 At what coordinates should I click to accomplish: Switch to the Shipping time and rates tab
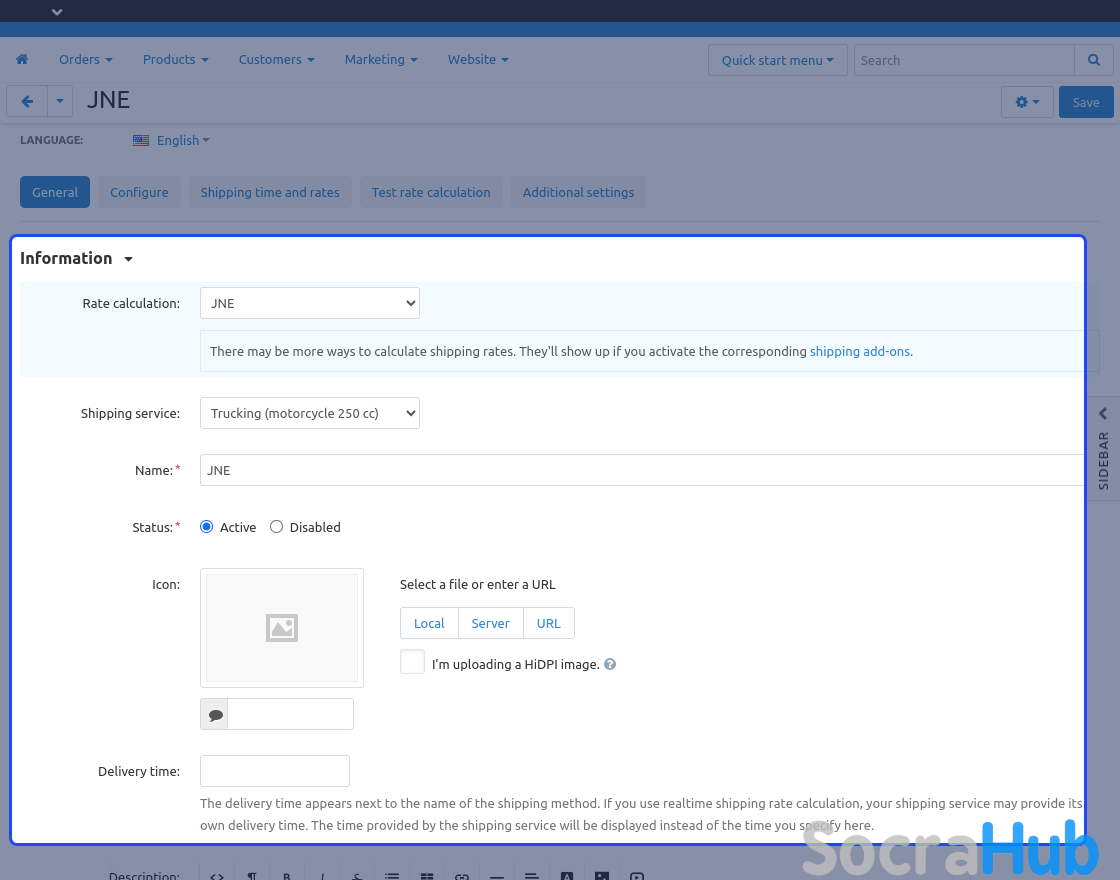click(270, 192)
